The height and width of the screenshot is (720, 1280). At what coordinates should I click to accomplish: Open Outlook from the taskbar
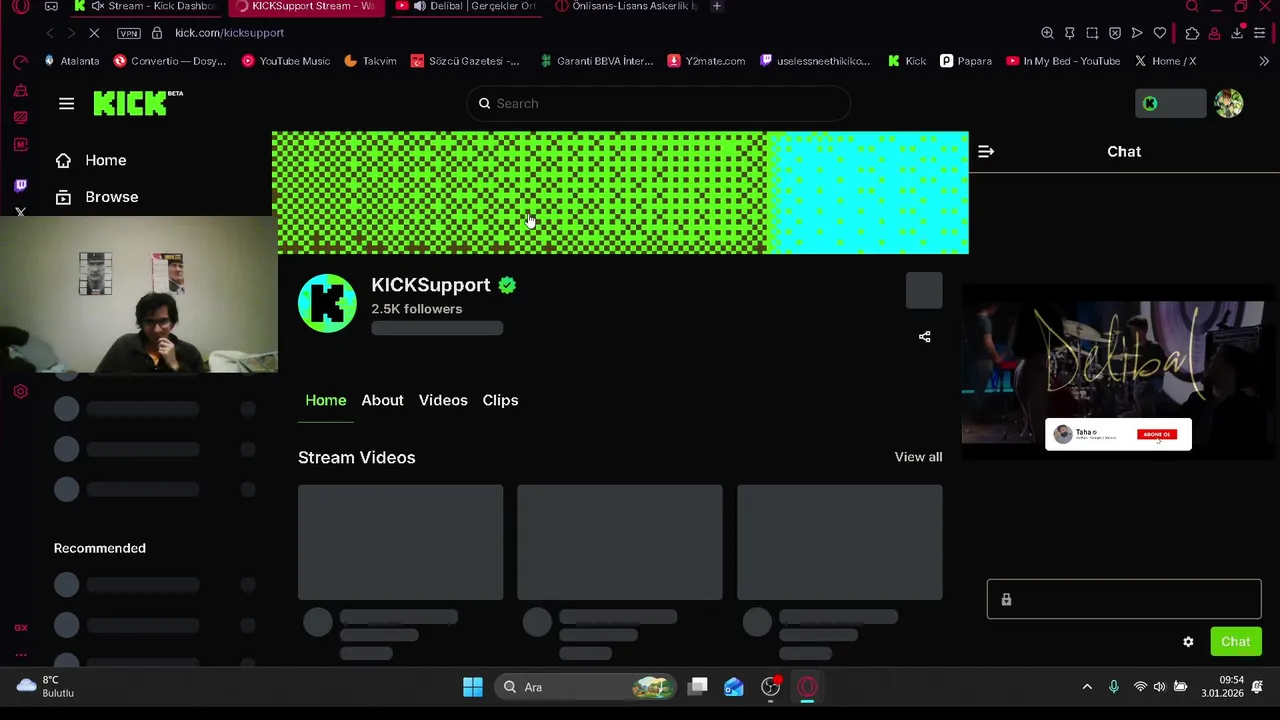tap(734, 687)
